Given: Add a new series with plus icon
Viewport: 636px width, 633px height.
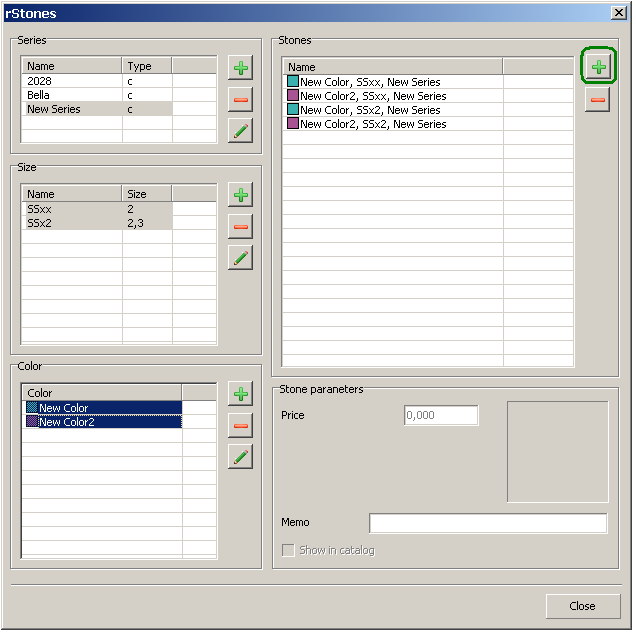Looking at the screenshot, I should tap(241, 68).
